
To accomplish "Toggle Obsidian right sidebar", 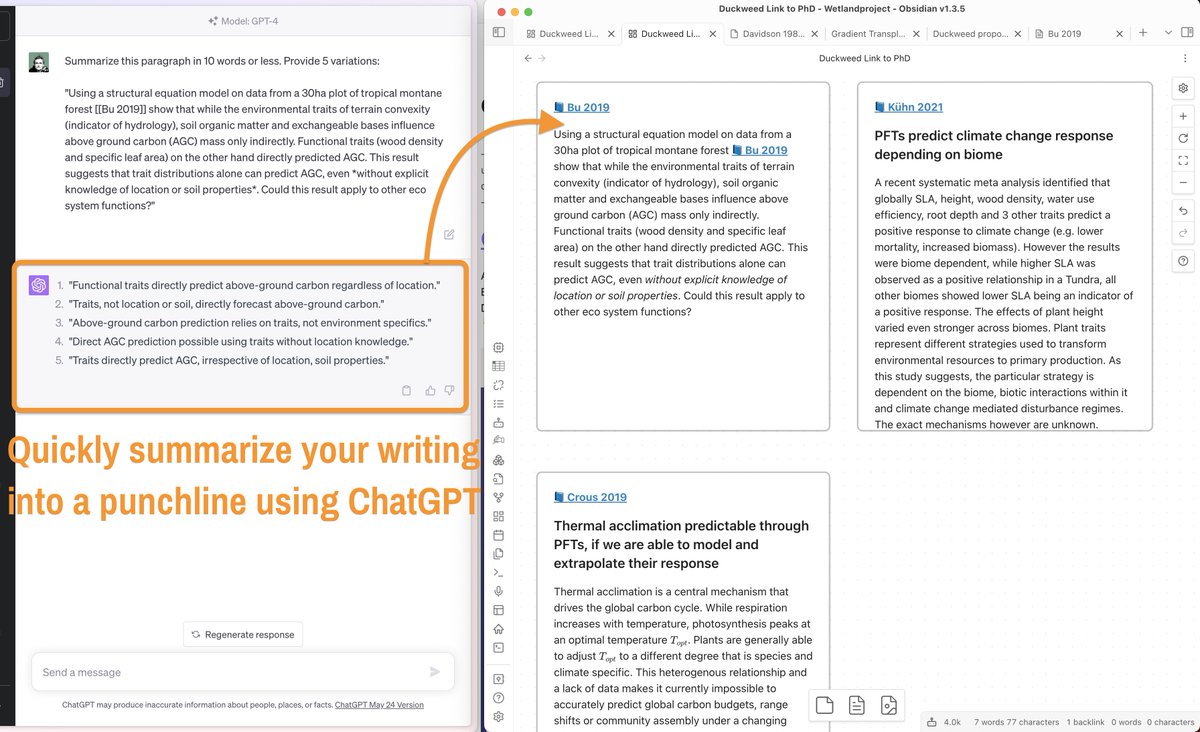I will coord(1187,33).
